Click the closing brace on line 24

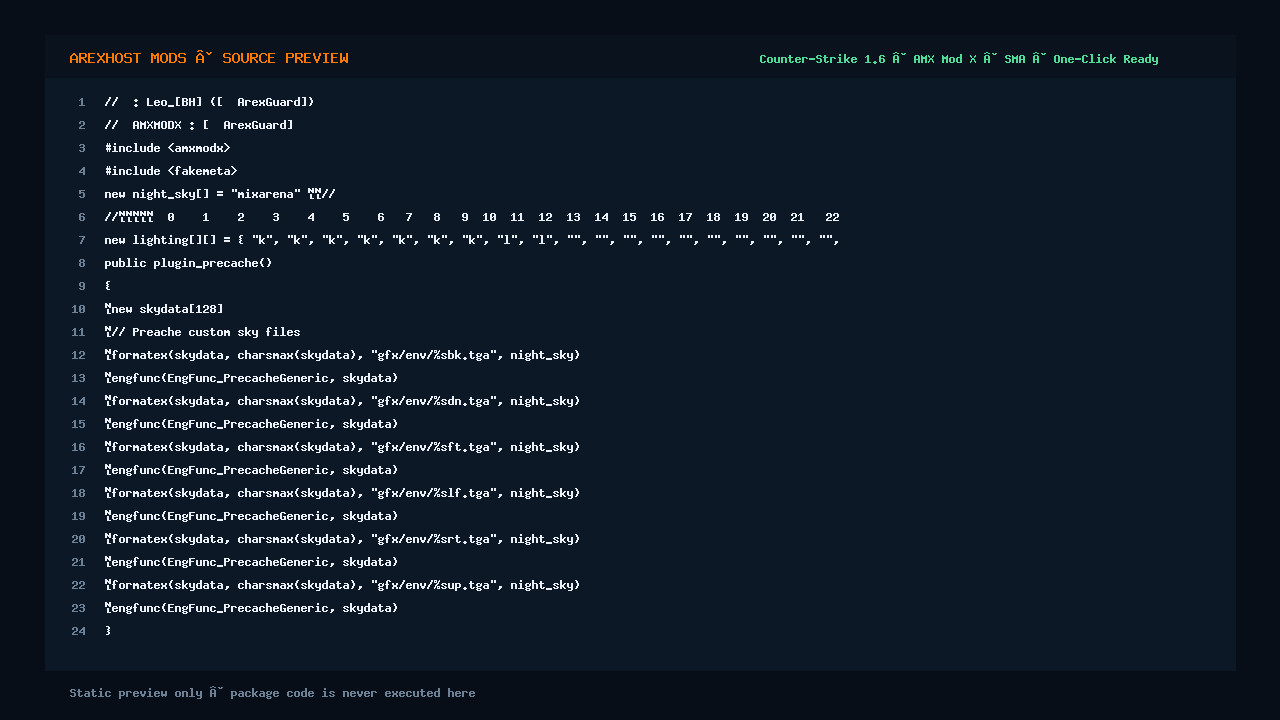click(108, 631)
